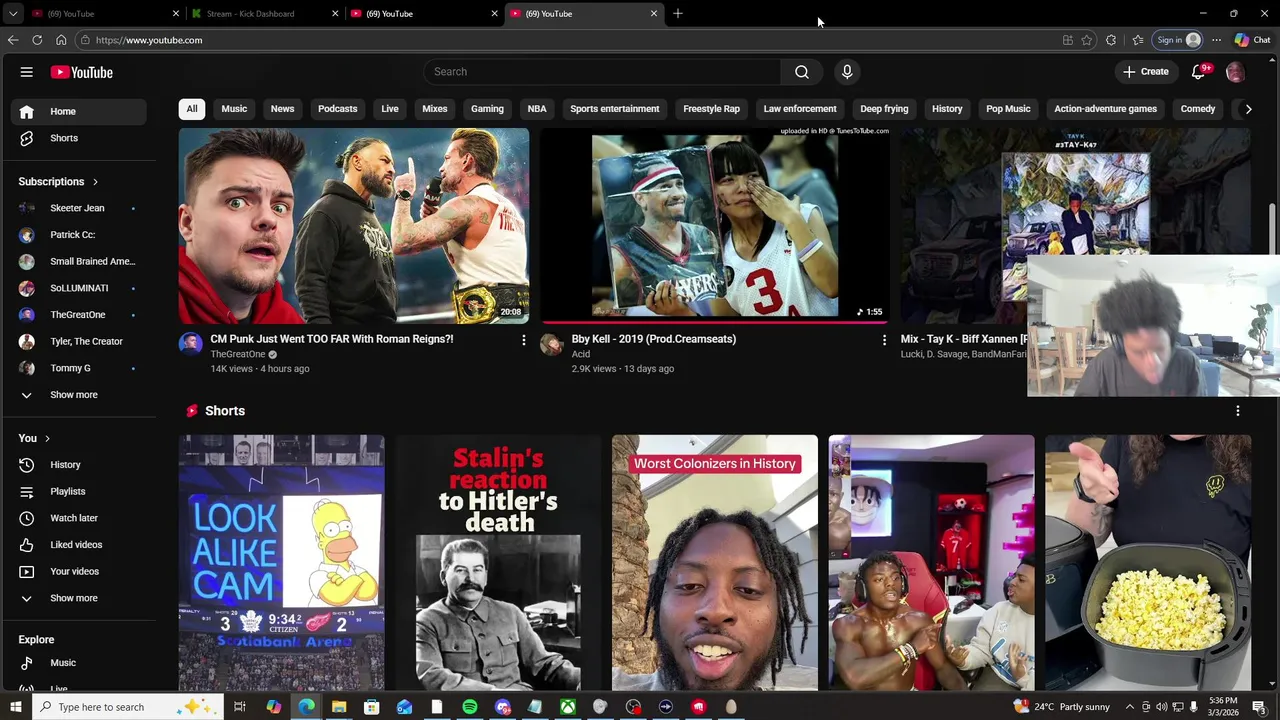Click the browser back arrow
The height and width of the screenshot is (720, 1280).
point(13,40)
